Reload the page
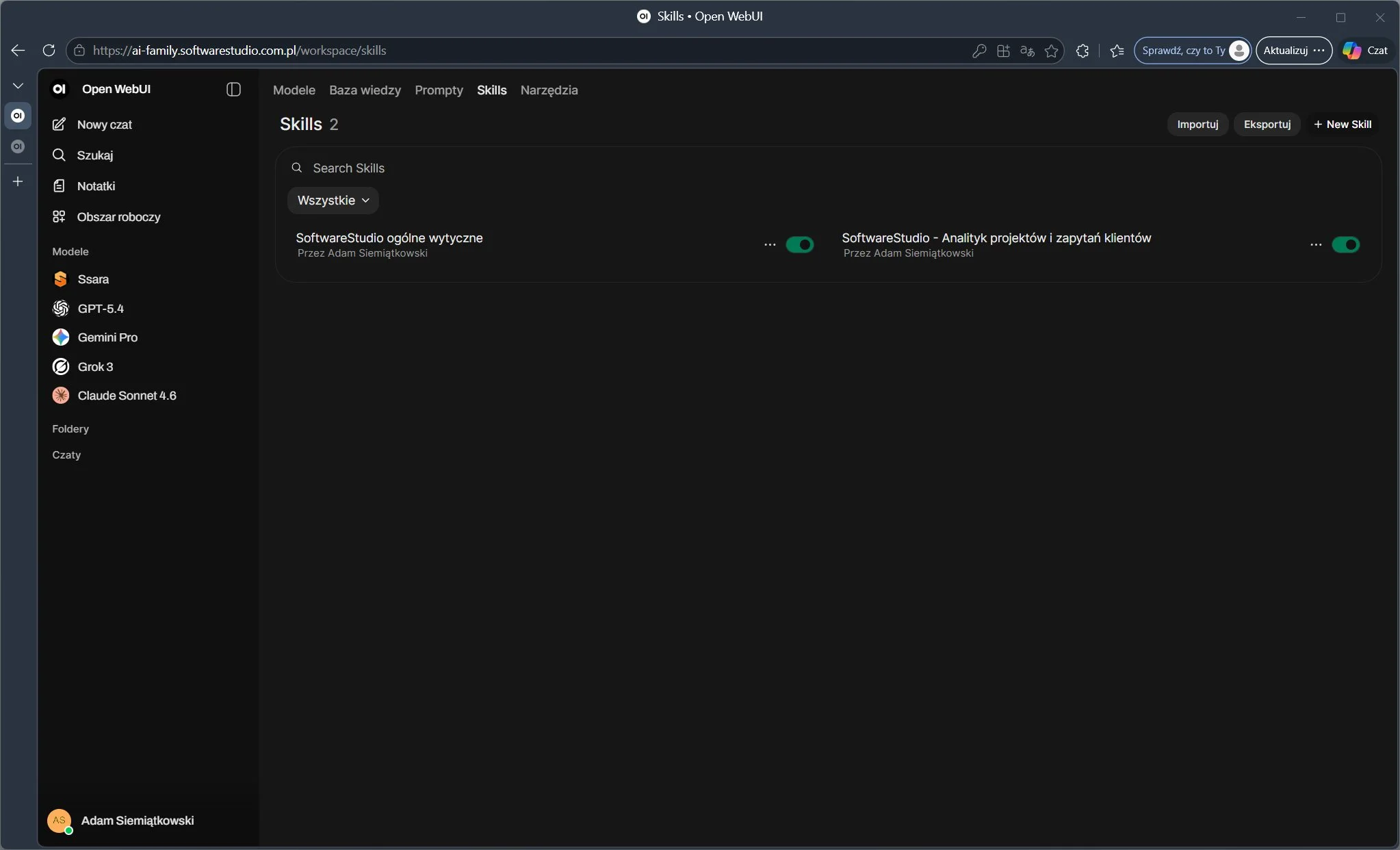 [x=49, y=51]
